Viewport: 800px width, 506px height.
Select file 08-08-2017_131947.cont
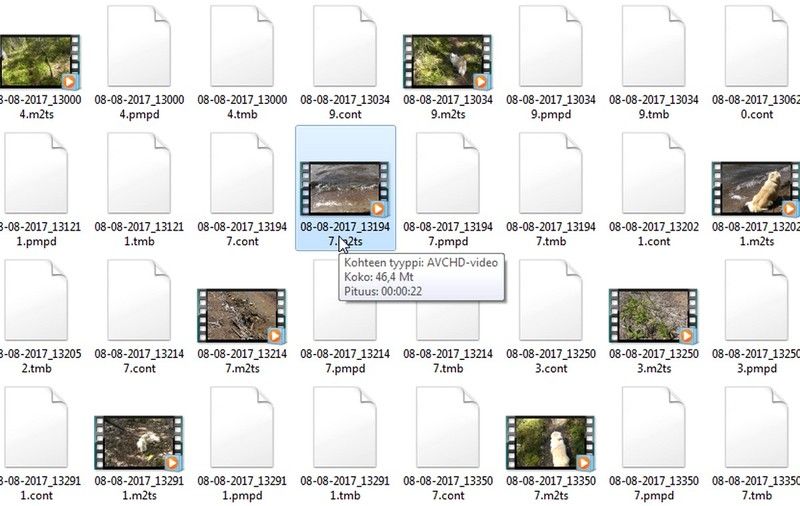pyautogui.click(x=242, y=173)
